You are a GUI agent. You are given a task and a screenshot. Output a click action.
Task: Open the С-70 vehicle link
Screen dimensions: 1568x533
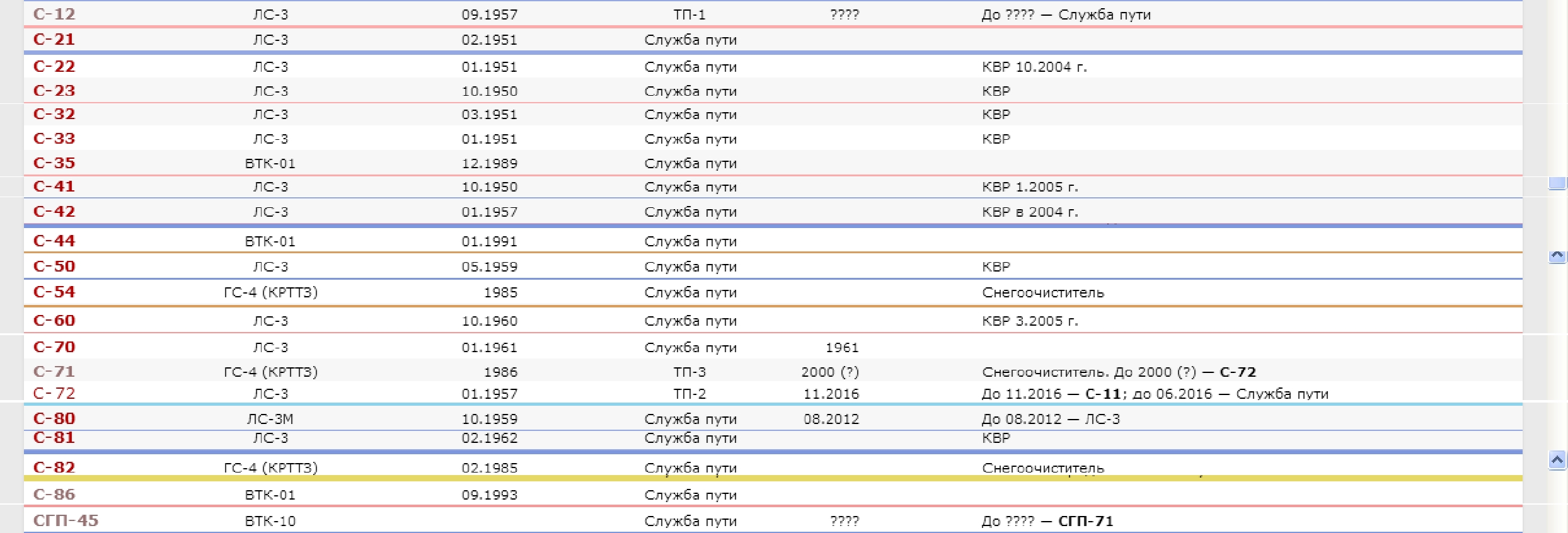(x=54, y=347)
